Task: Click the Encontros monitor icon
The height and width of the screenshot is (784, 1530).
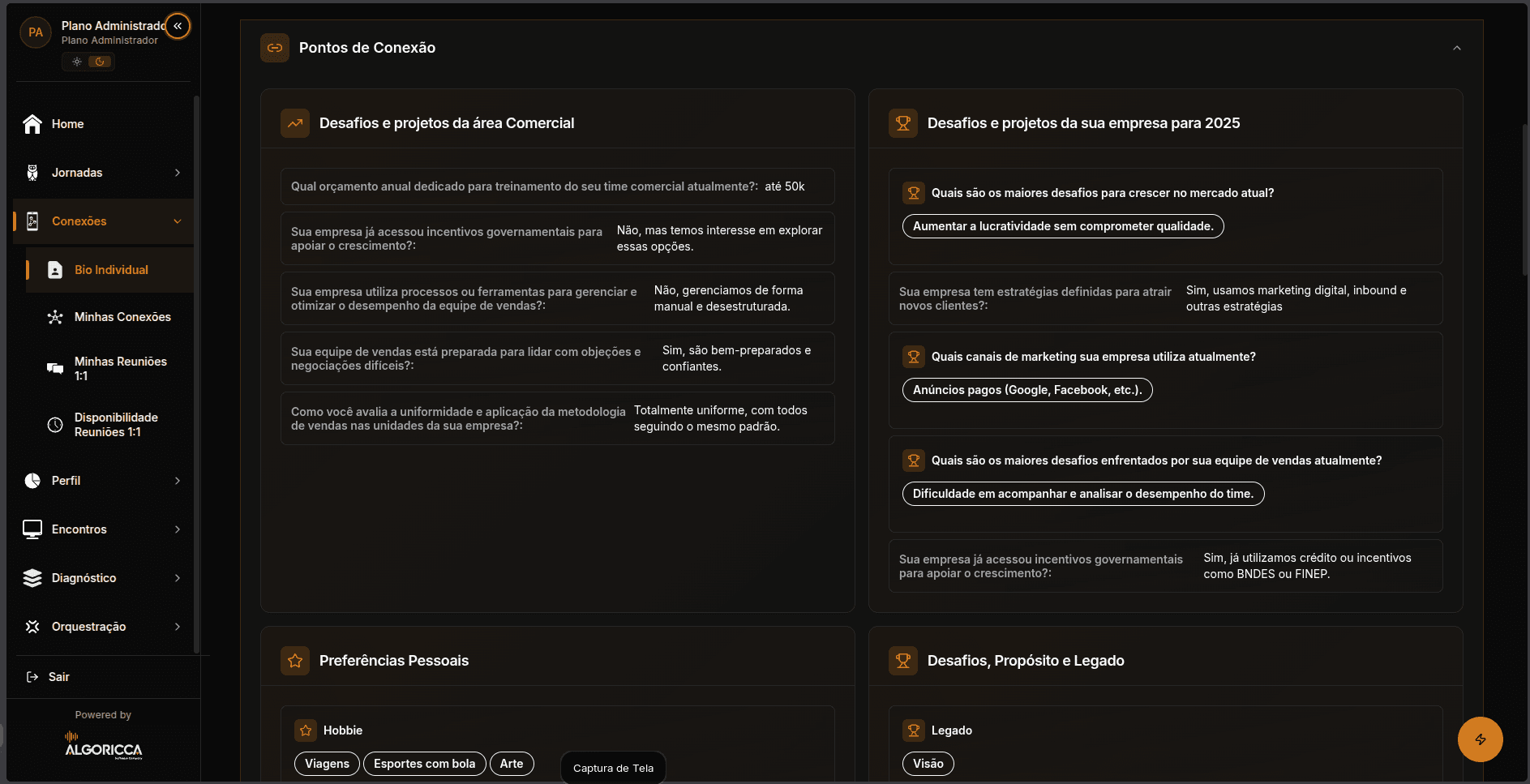Action: [32, 529]
